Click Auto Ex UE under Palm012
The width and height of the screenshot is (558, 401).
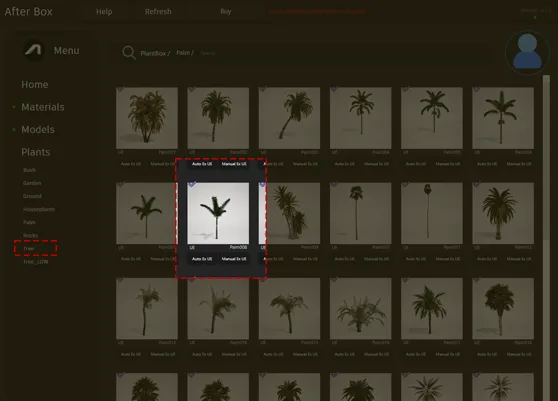(x=487, y=259)
